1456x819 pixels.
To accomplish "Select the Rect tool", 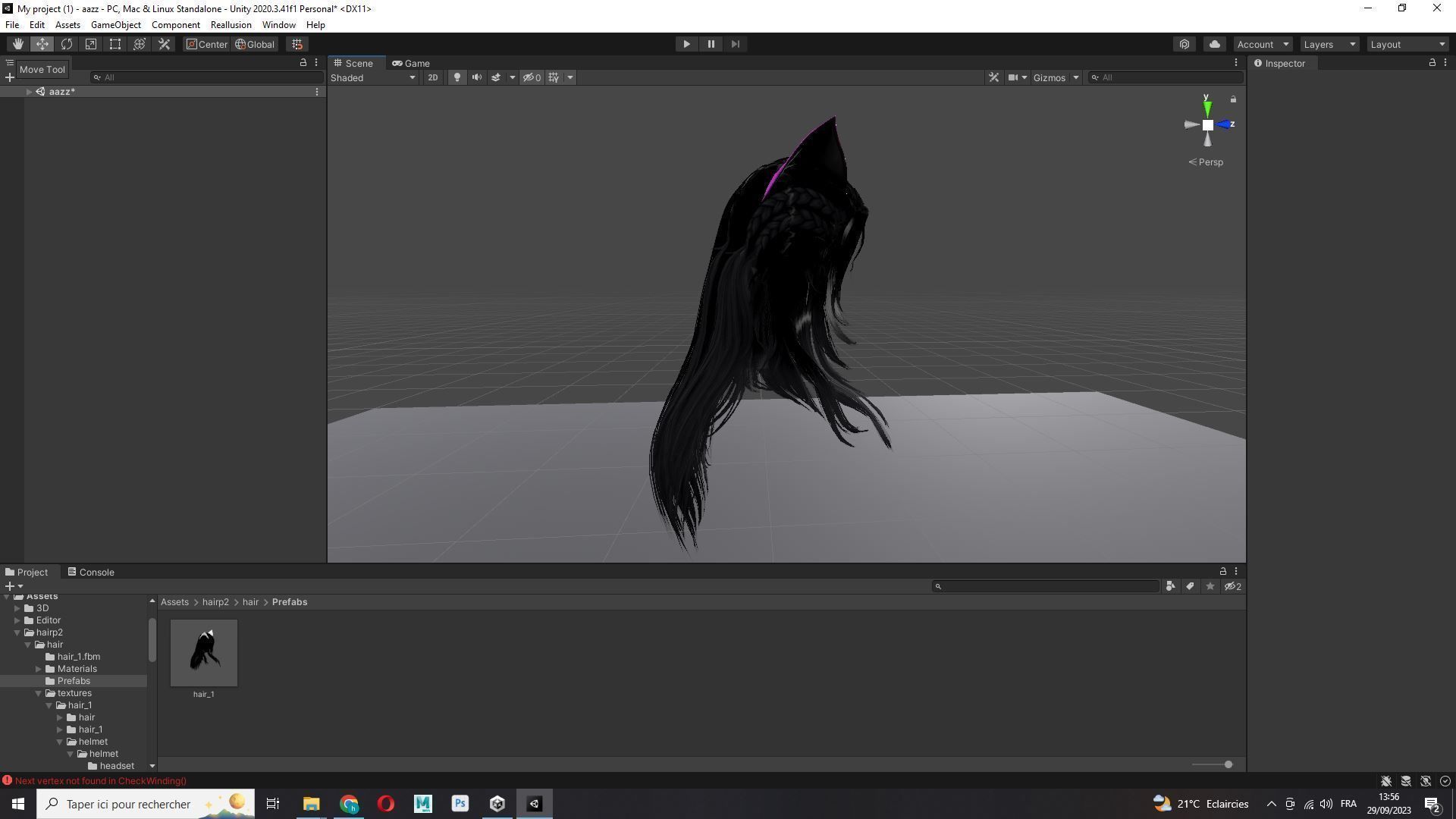I will click(115, 44).
